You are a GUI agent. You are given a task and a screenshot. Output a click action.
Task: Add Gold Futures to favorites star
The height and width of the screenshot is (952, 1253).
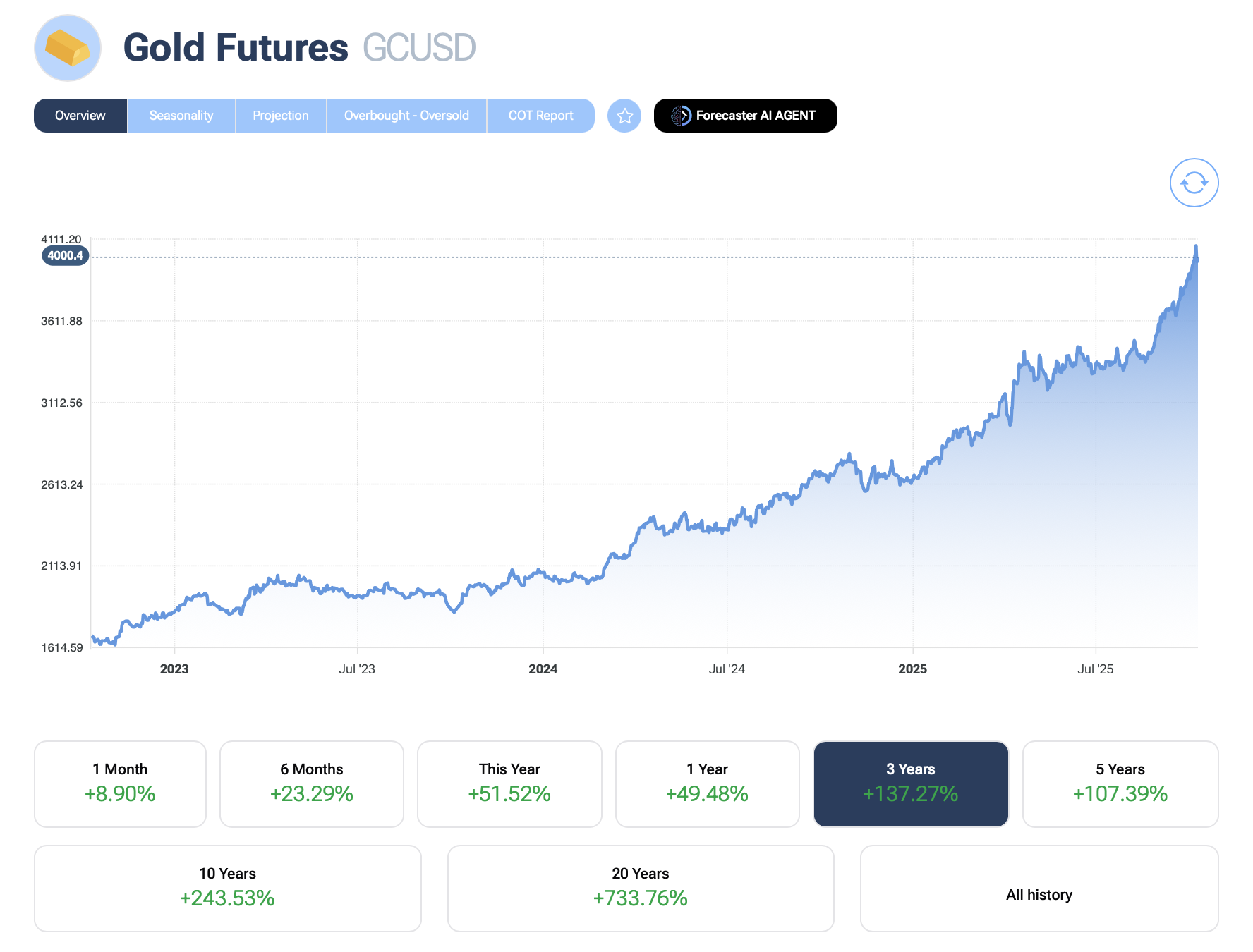tap(624, 116)
